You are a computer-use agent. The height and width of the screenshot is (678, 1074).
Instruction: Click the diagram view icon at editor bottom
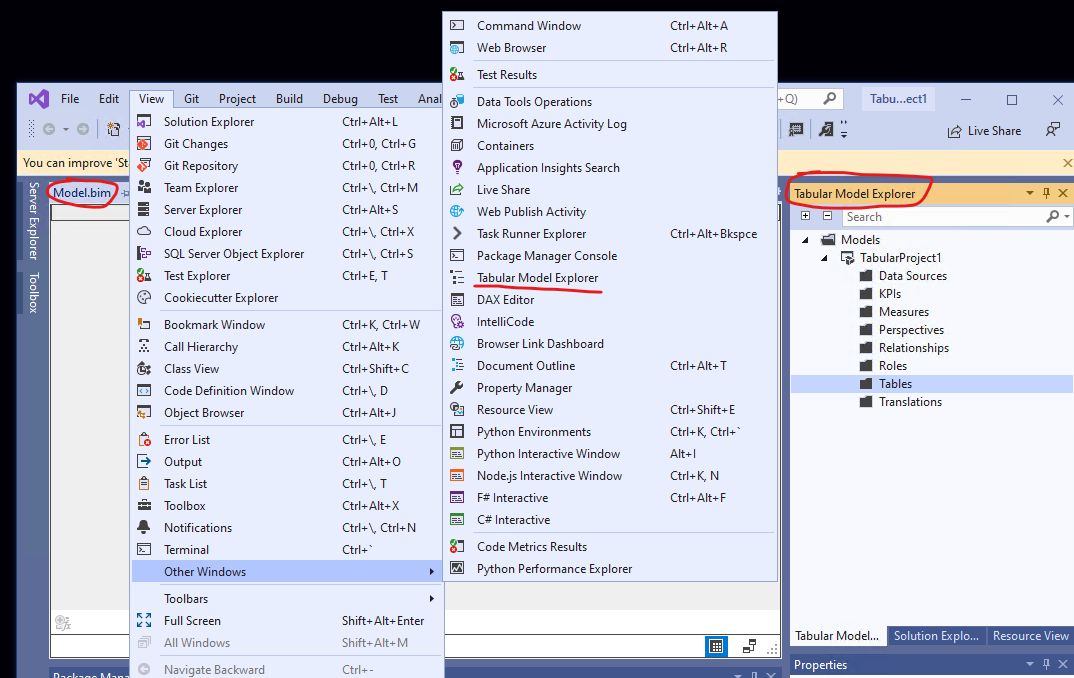[x=749, y=646]
